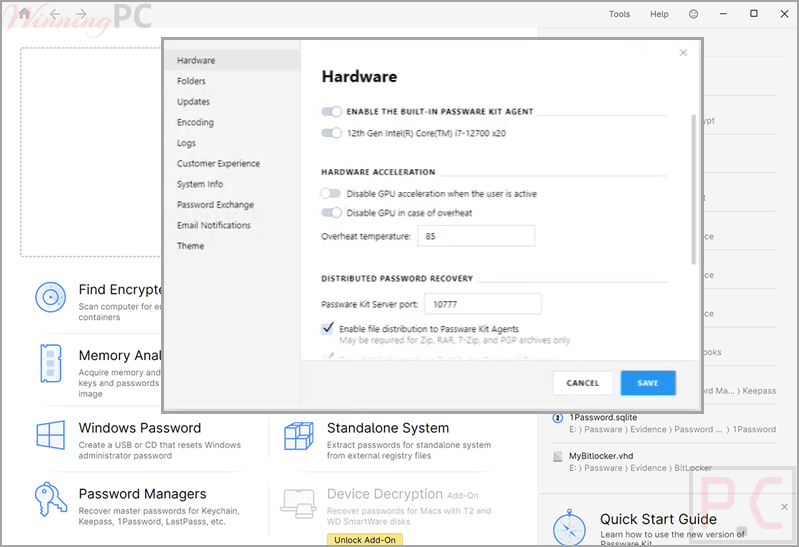The image size is (799, 547).
Task: Open Password Exchange settings
Action: pos(215,204)
